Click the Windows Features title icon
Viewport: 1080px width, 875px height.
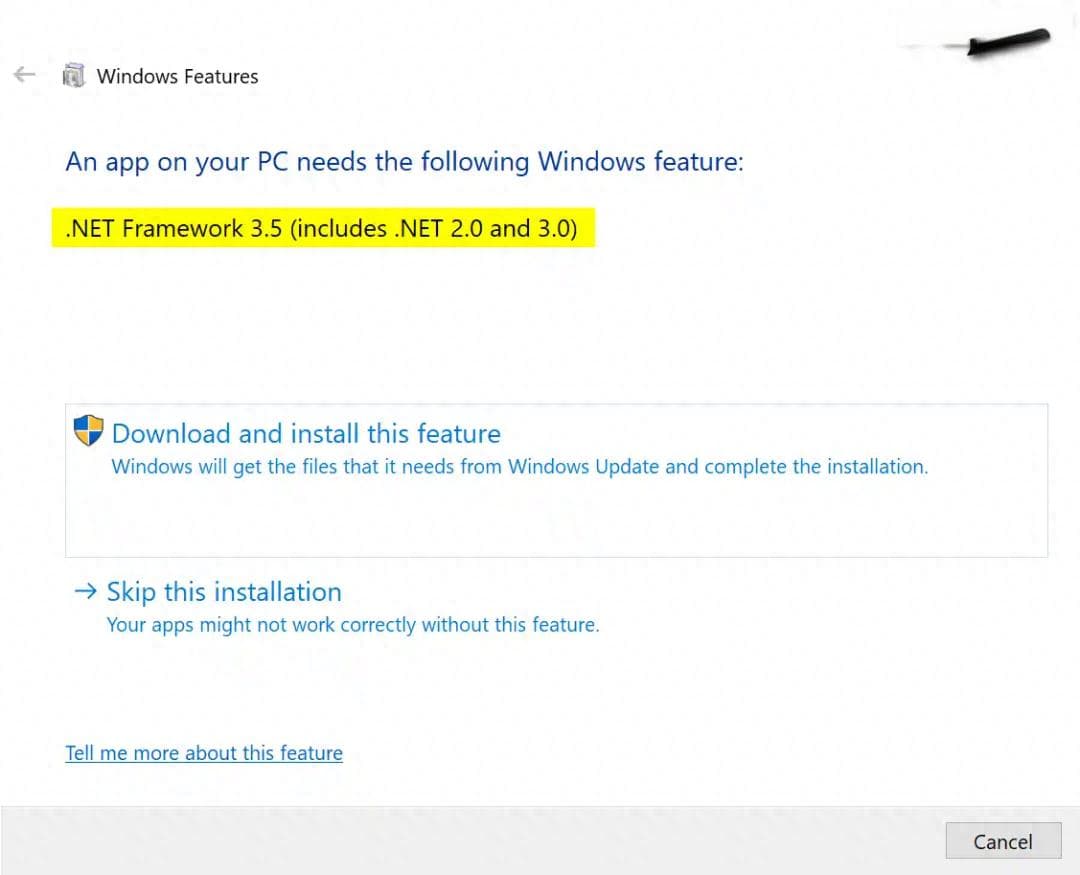pos(74,75)
